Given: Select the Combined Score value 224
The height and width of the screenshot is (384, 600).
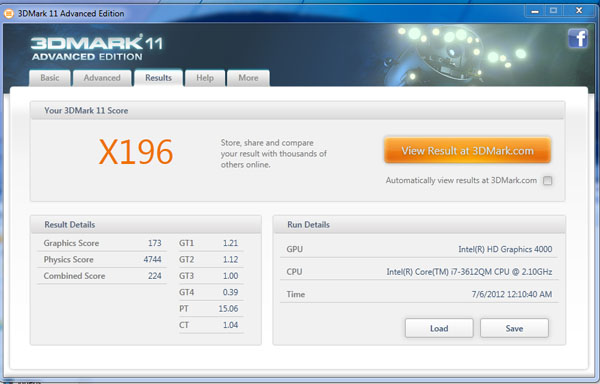Looking at the screenshot, I should (x=155, y=276).
